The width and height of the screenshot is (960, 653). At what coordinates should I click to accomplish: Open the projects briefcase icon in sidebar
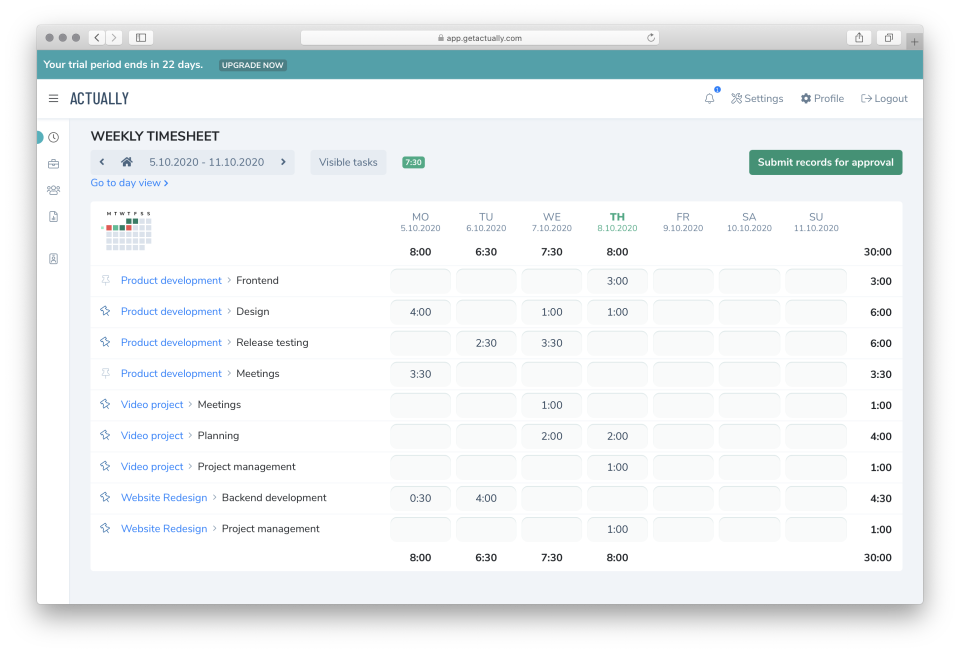tap(54, 163)
